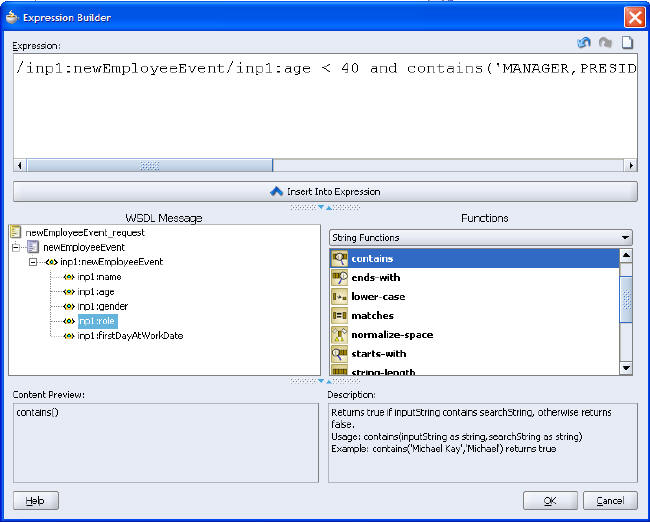Select inp1:gender in the message tree
This screenshot has width=650, height=522.
tap(102, 306)
